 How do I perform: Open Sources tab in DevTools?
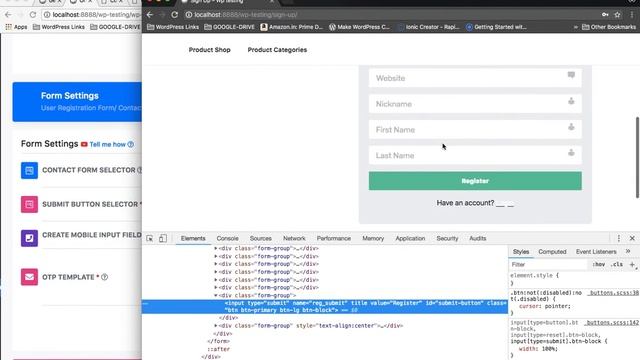[260, 238]
